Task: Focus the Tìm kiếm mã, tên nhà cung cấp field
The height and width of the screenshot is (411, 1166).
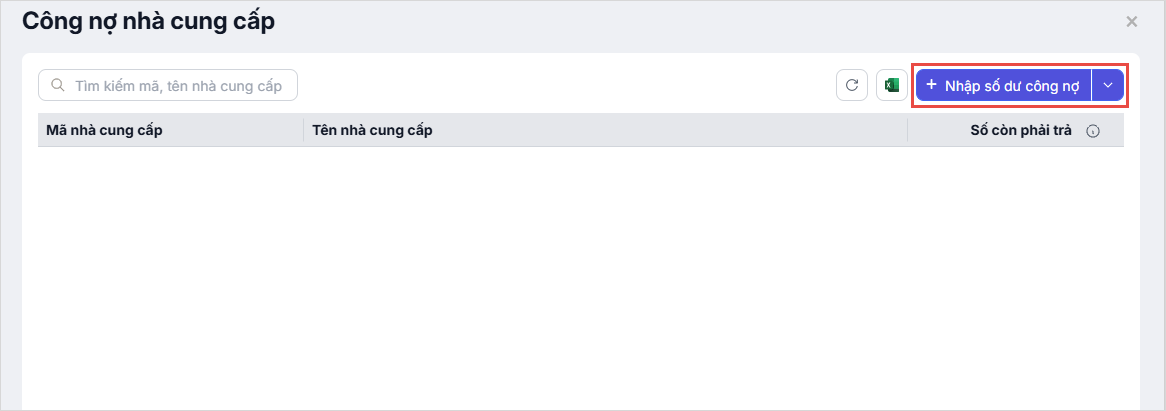Action: click(180, 85)
